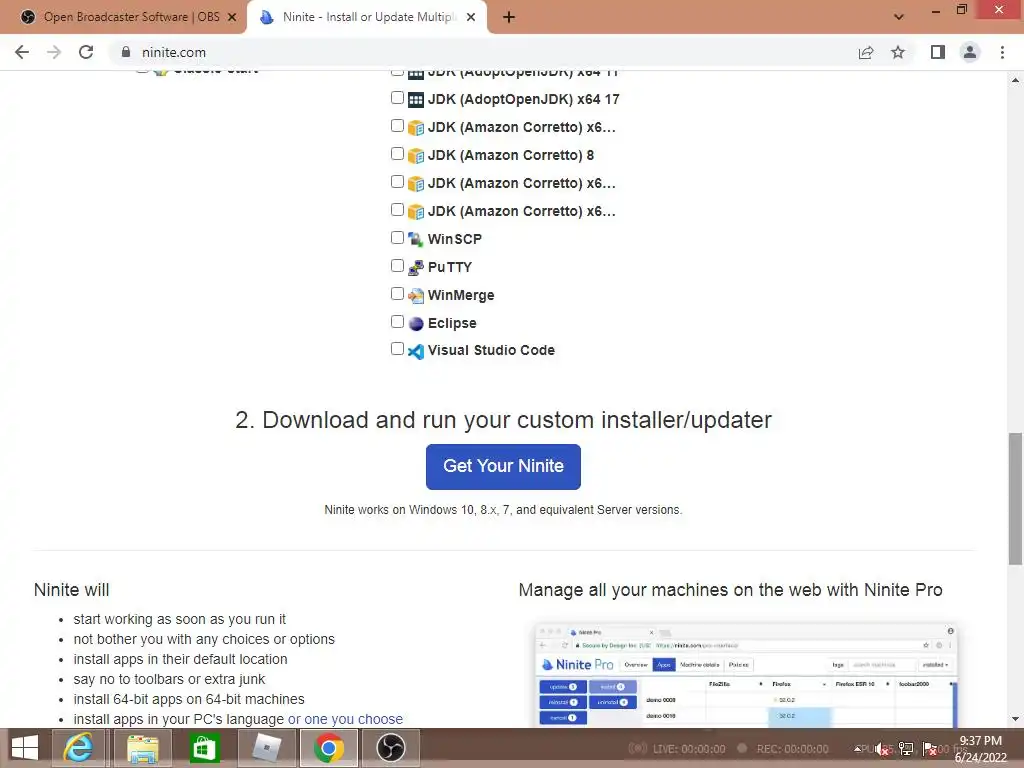
Task: Click 'say no to toolbars or extra junk'
Action: pos(169,679)
